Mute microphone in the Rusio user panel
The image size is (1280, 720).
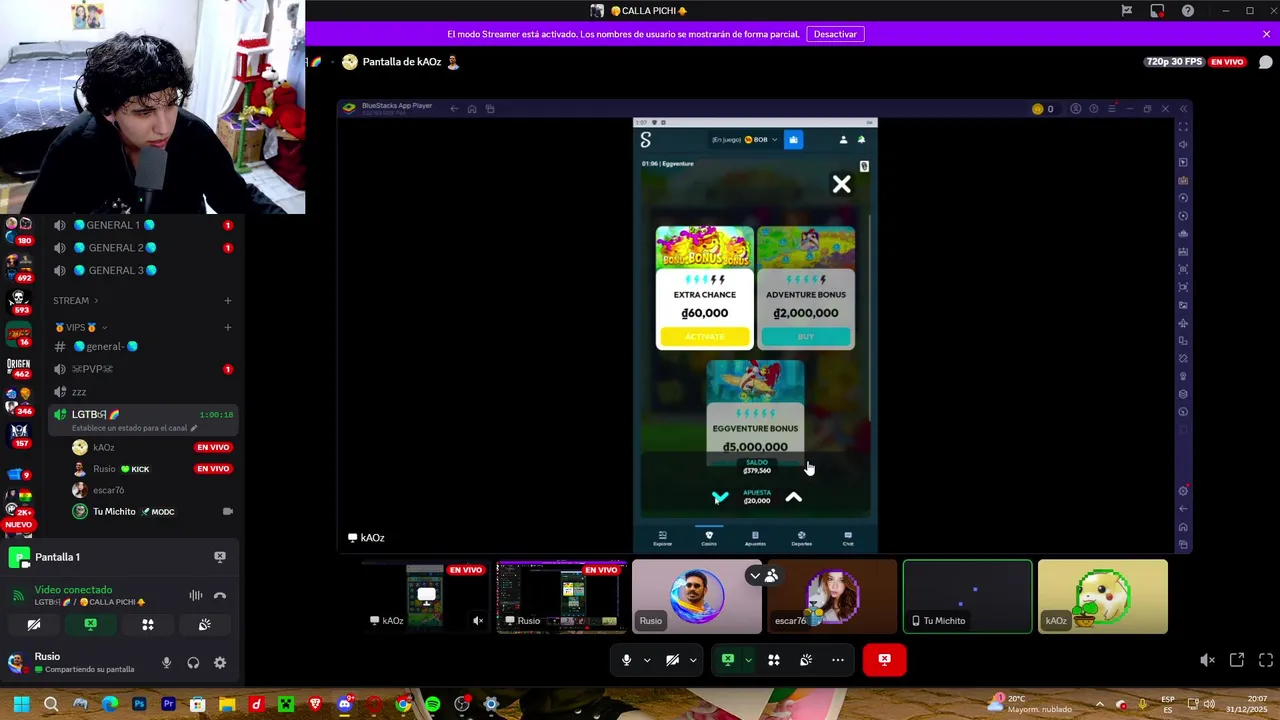166,662
